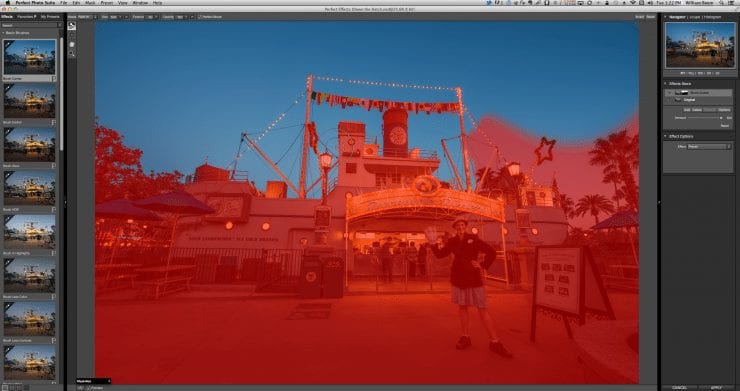This screenshot has height=391, width=740.
Task: Select the masking brush tool
Action: pos(72,26)
